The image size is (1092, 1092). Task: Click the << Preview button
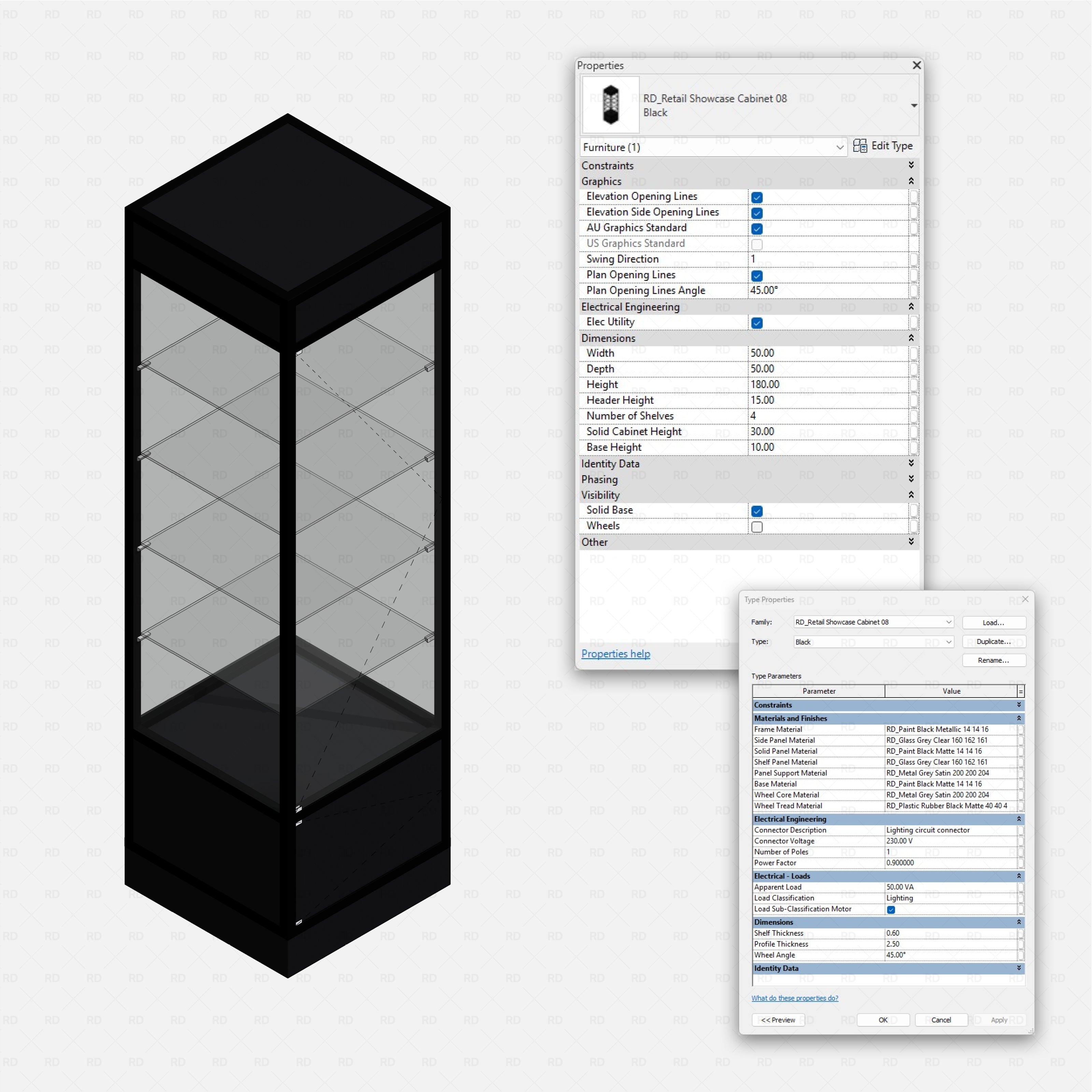tap(778, 1020)
